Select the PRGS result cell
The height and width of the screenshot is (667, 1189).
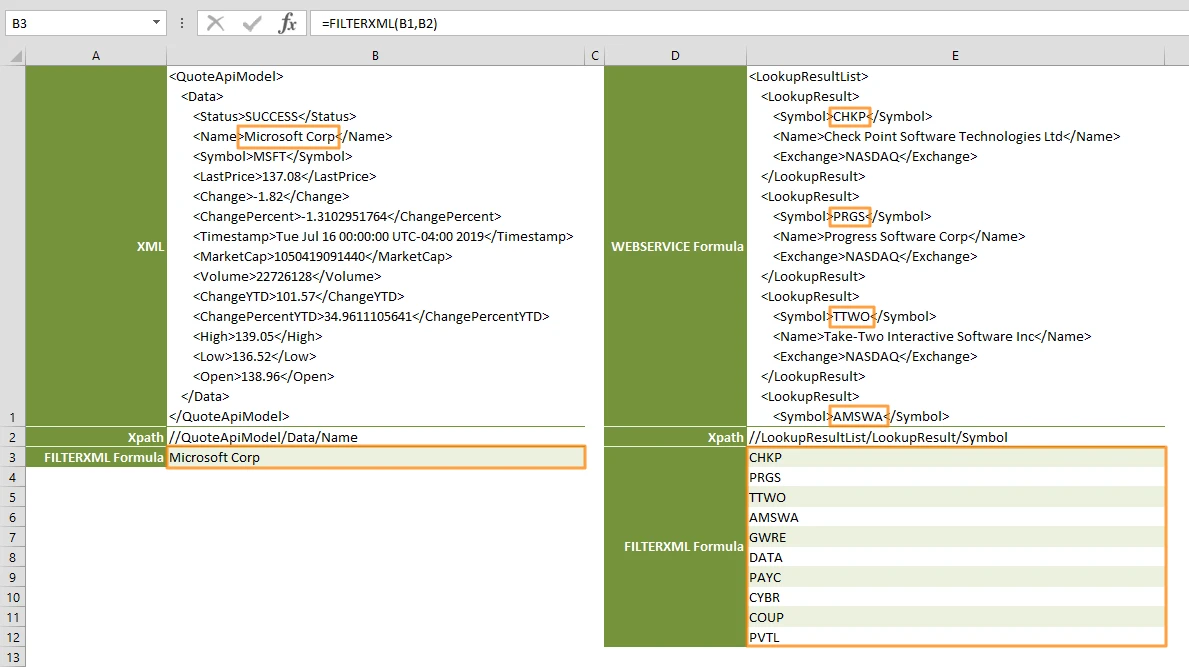955,478
